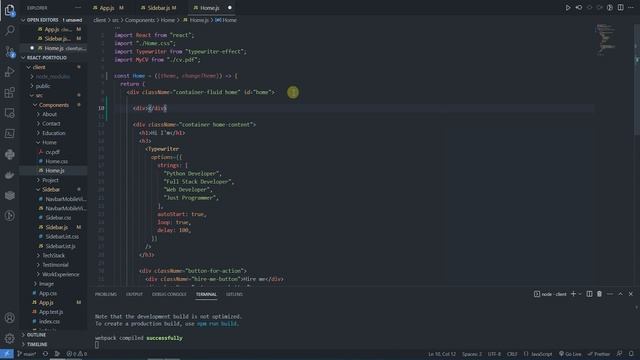Click line number 10 in the gutter
The image size is (640, 360).
101,108
